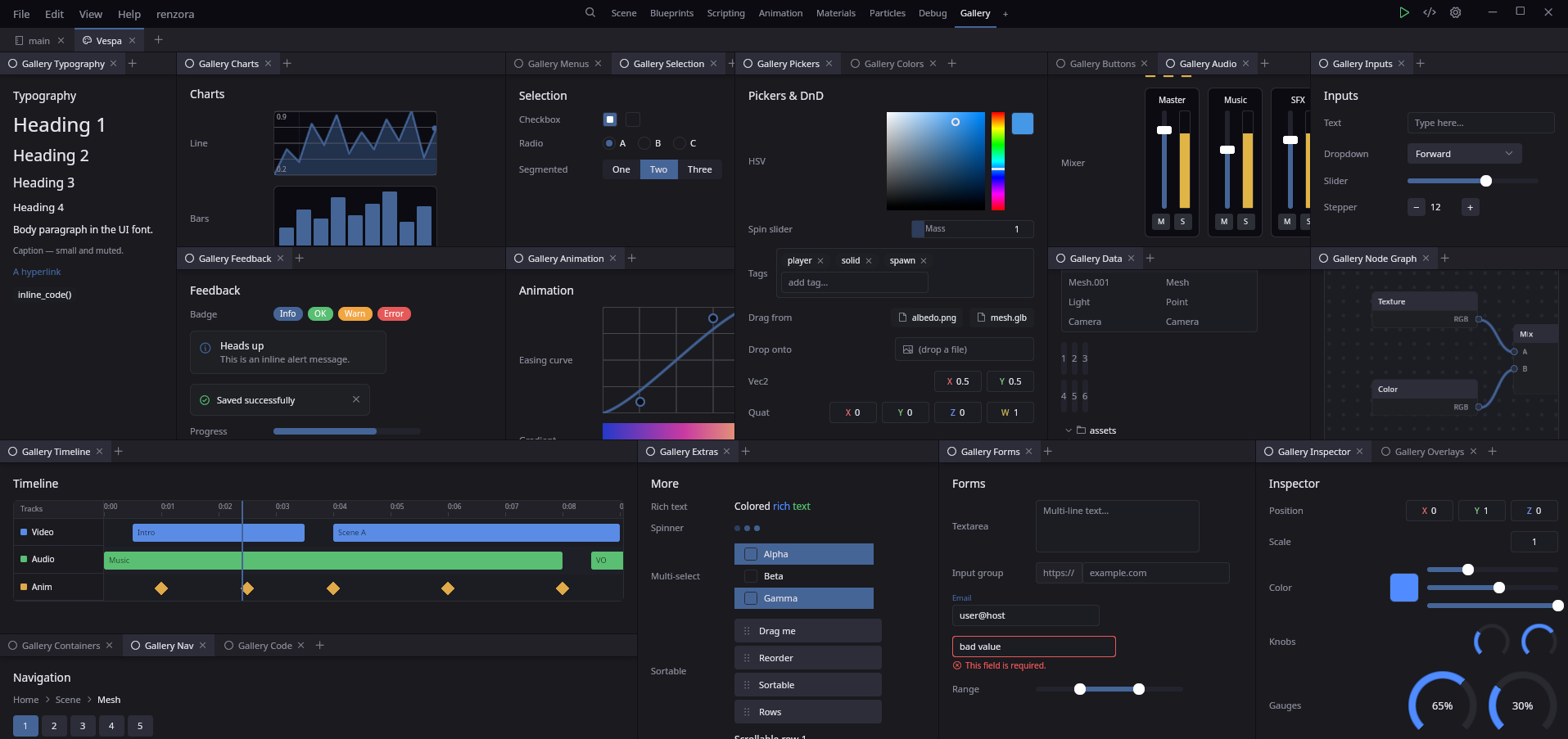The image size is (1568, 739).
Task: Dismiss the Saved successfully toast
Action: (x=356, y=399)
